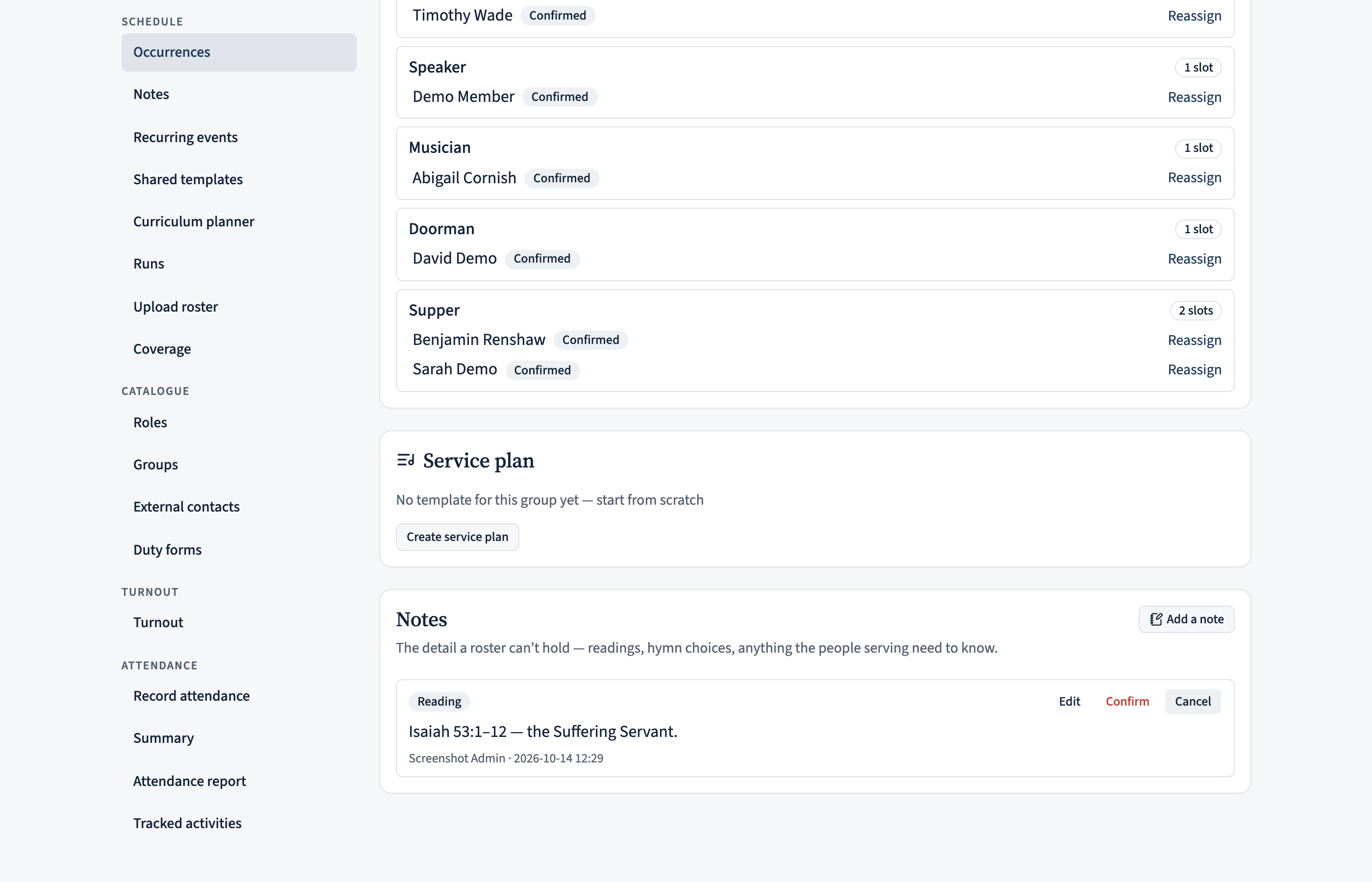Reassign Doorman David Demo
This screenshot has width=1372, height=882.
[1195, 259]
